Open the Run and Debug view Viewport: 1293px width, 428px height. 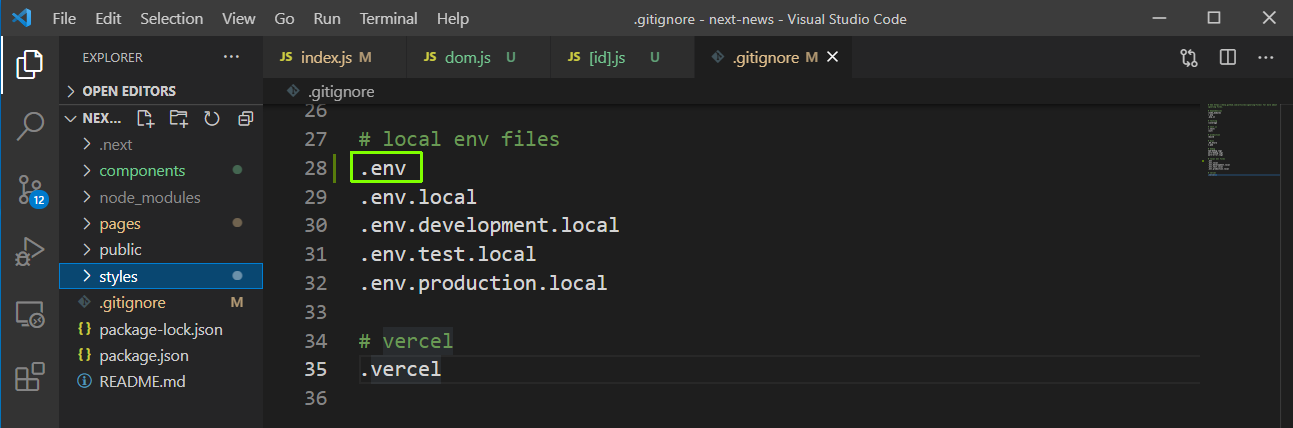click(x=30, y=252)
